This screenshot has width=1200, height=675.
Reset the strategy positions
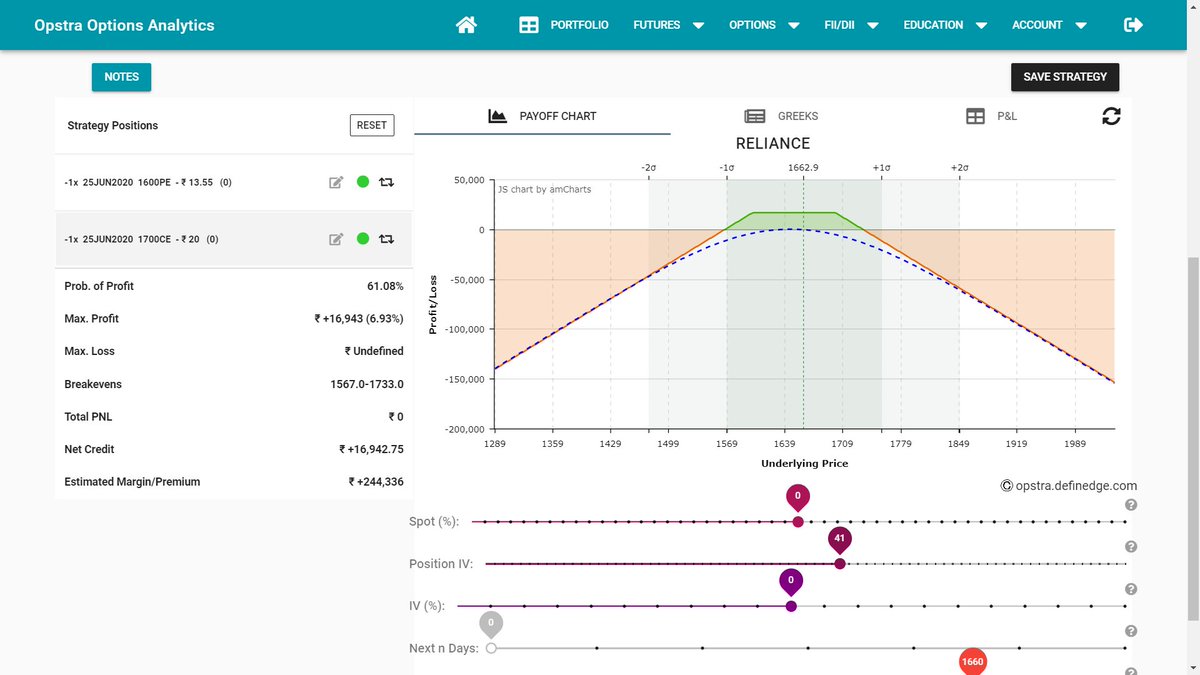[371, 125]
